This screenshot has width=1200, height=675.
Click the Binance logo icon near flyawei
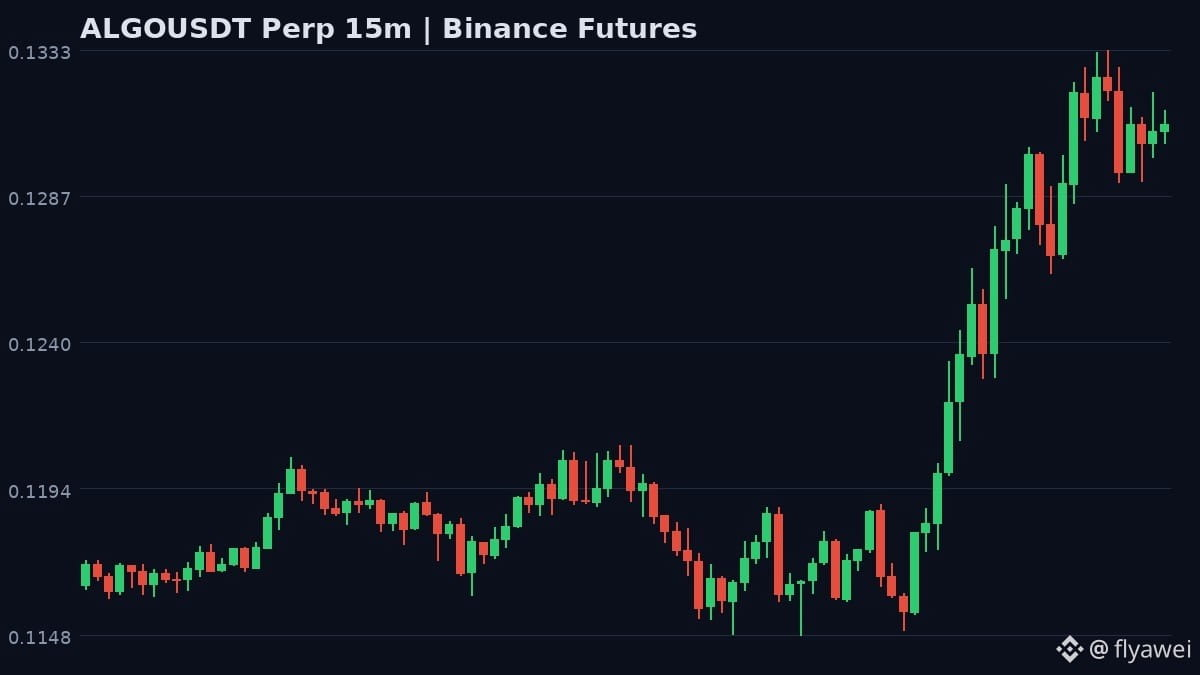(1069, 649)
